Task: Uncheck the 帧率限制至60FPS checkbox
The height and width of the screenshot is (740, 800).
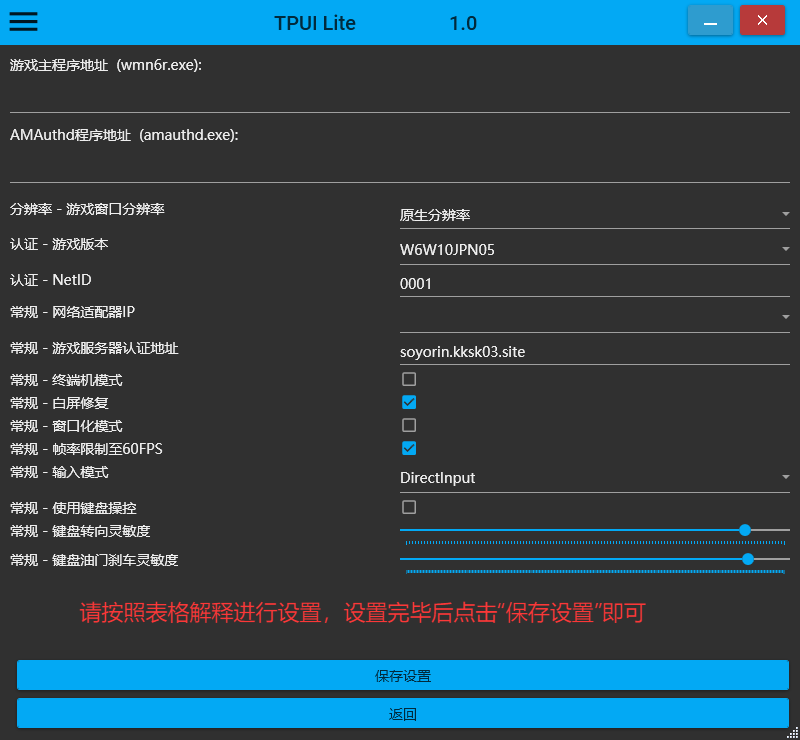Action: pos(409,448)
